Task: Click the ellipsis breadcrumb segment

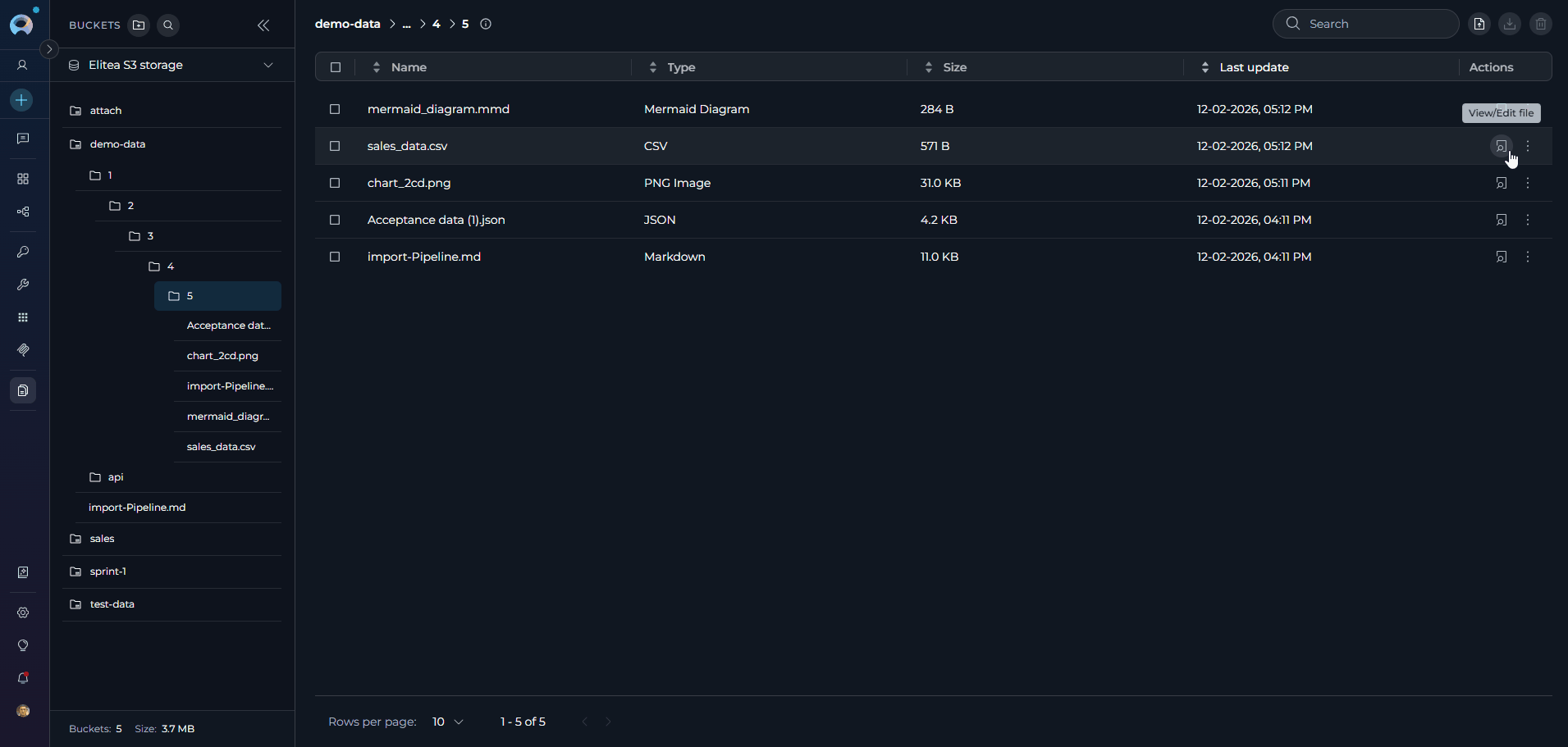Action: coord(406,24)
